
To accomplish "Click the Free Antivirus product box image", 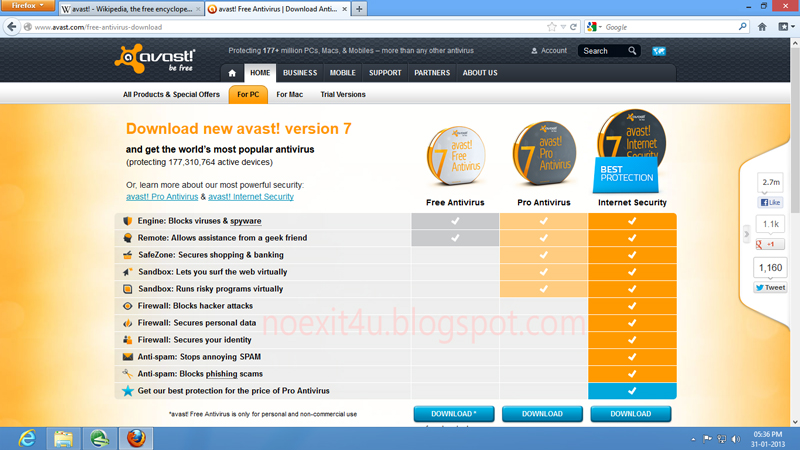I will coord(456,156).
